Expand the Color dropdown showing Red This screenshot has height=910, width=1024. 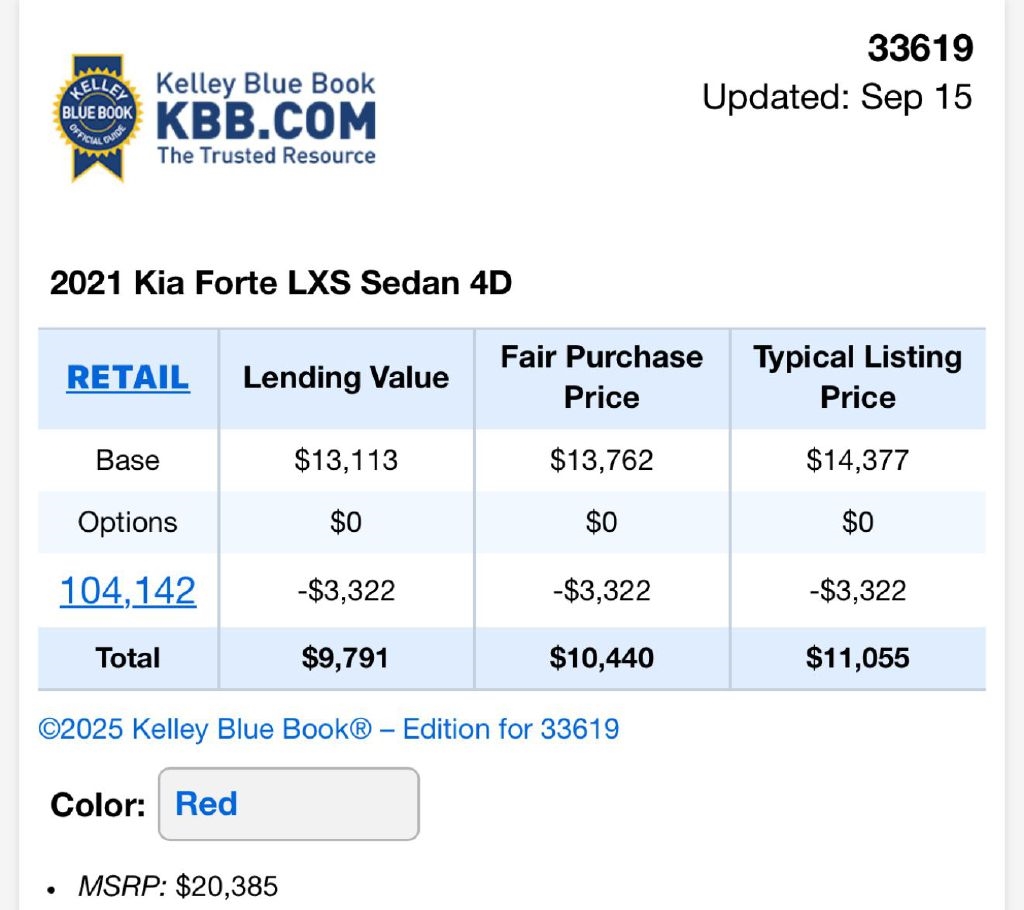coord(288,804)
